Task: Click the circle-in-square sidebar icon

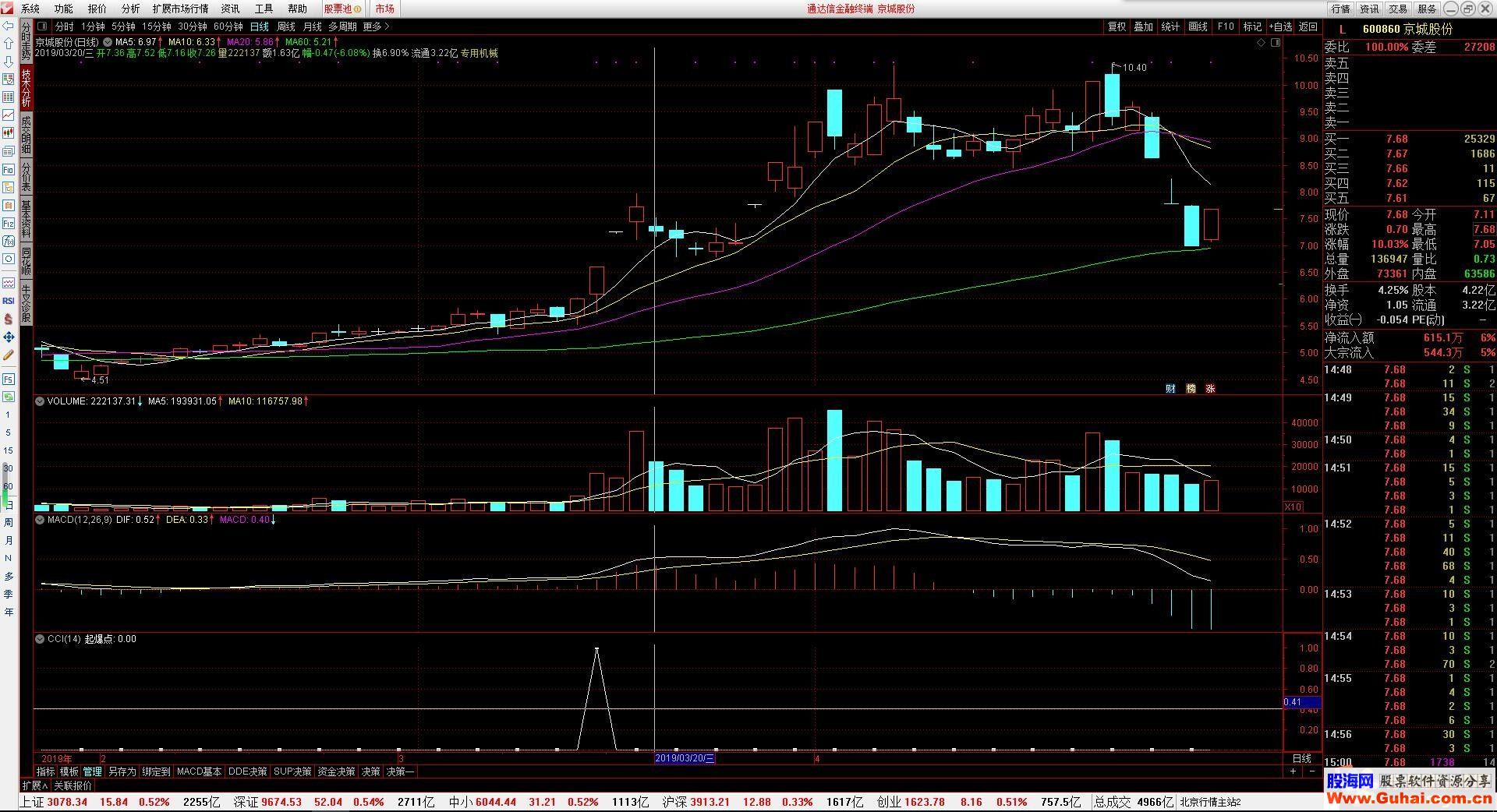Action: (x=9, y=259)
